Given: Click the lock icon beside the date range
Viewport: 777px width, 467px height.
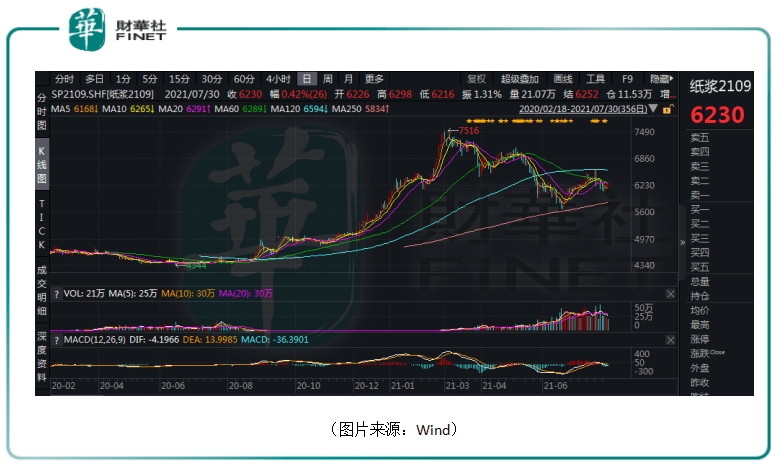Looking at the screenshot, I should tap(666, 108).
